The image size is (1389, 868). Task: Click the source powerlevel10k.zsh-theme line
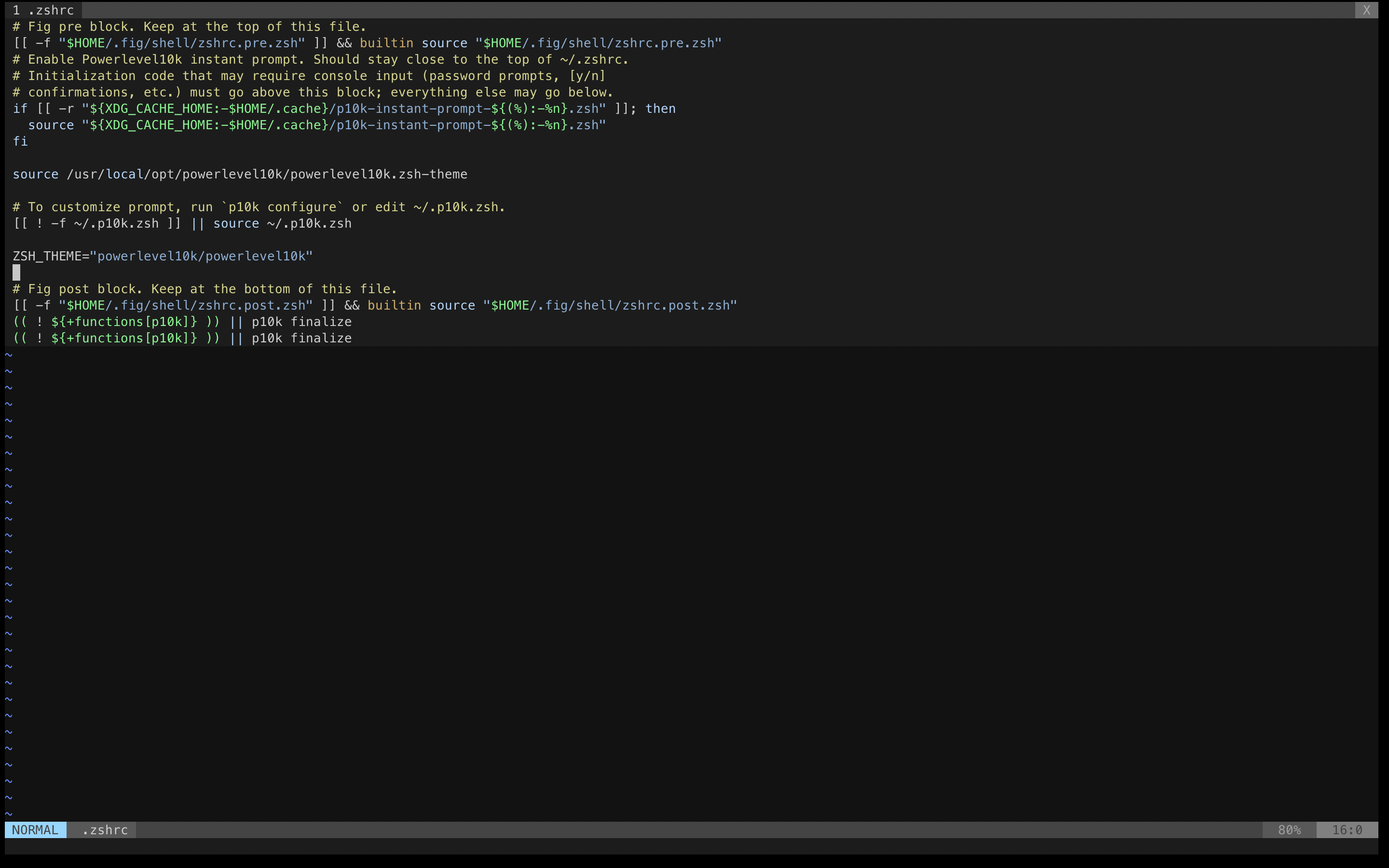pyautogui.click(x=239, y=174)
